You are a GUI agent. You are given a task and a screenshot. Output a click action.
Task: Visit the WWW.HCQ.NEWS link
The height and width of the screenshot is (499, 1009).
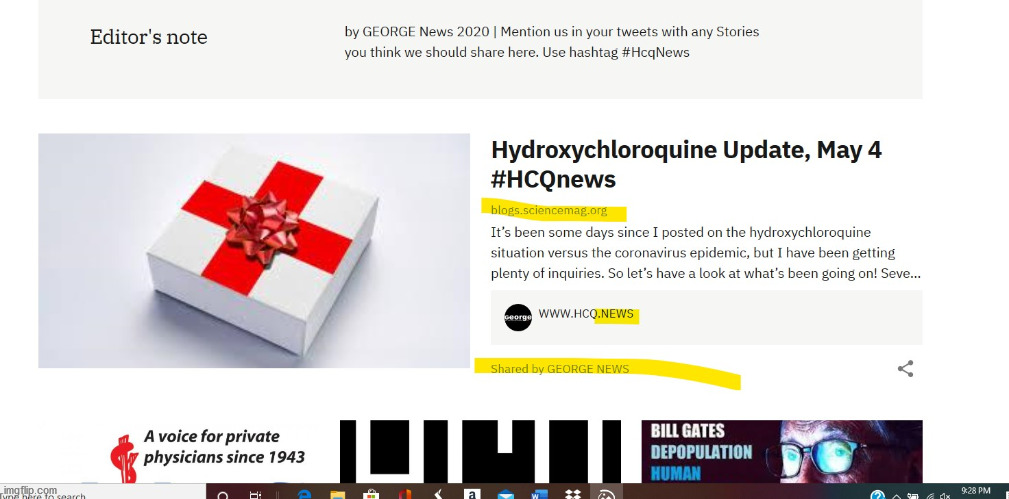tap(586, 314)
